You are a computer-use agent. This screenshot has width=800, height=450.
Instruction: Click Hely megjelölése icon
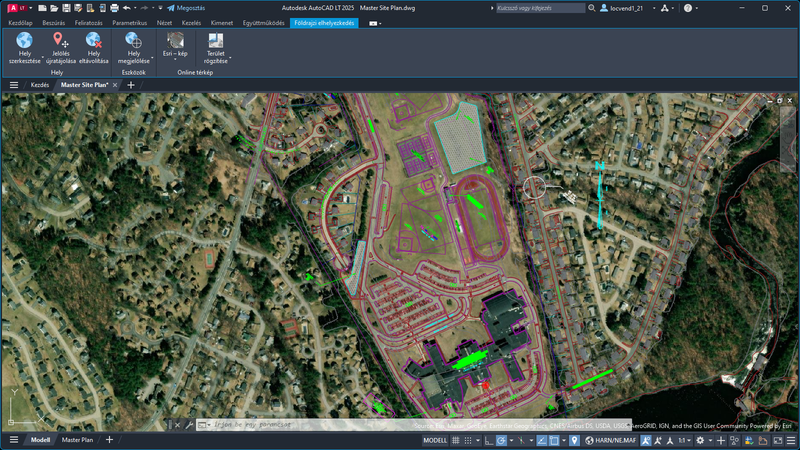[x=133, y=40]
